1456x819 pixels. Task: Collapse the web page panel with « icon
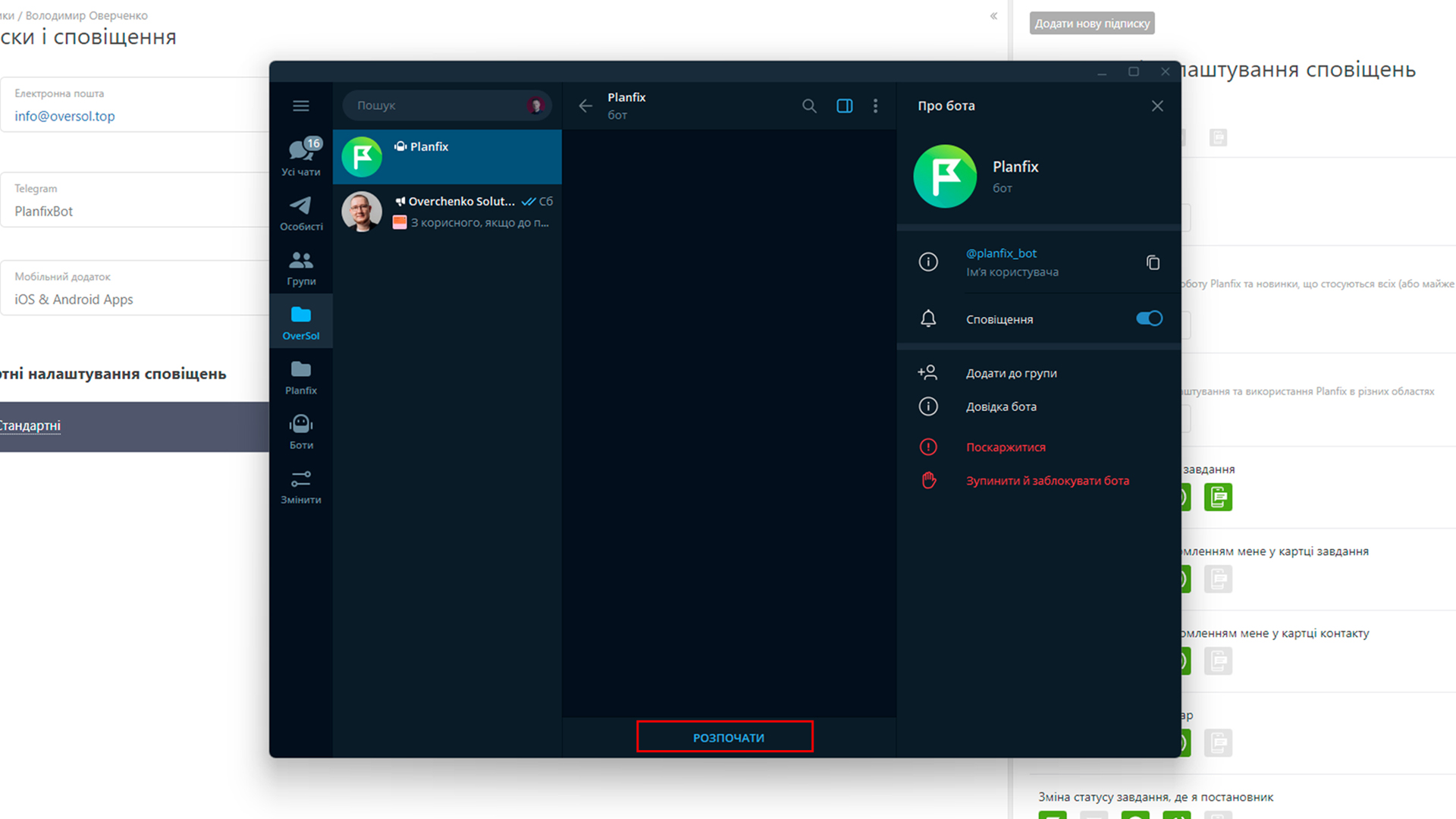click(x=993, y=16)
